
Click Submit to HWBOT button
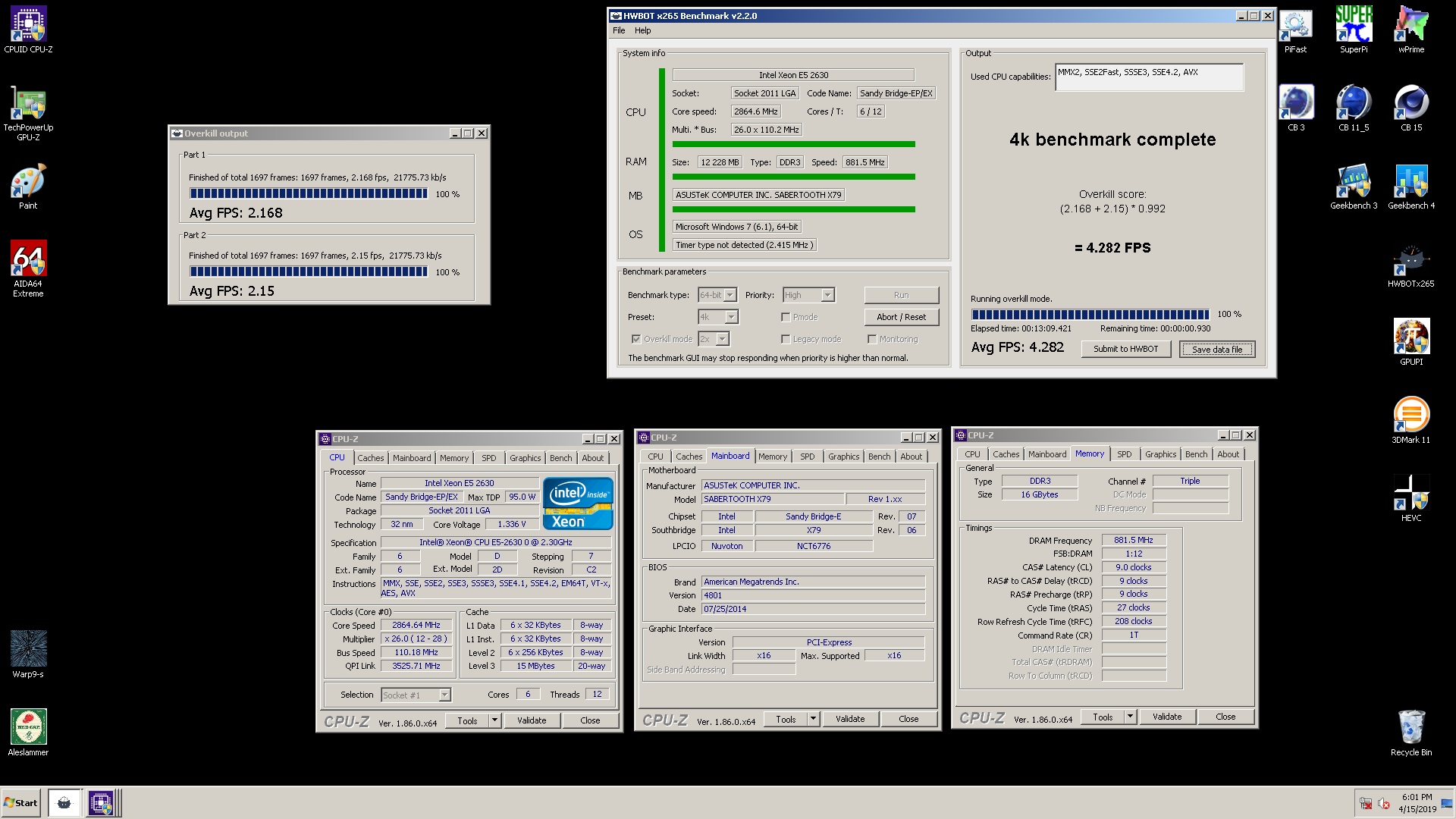pos(1125,349)
